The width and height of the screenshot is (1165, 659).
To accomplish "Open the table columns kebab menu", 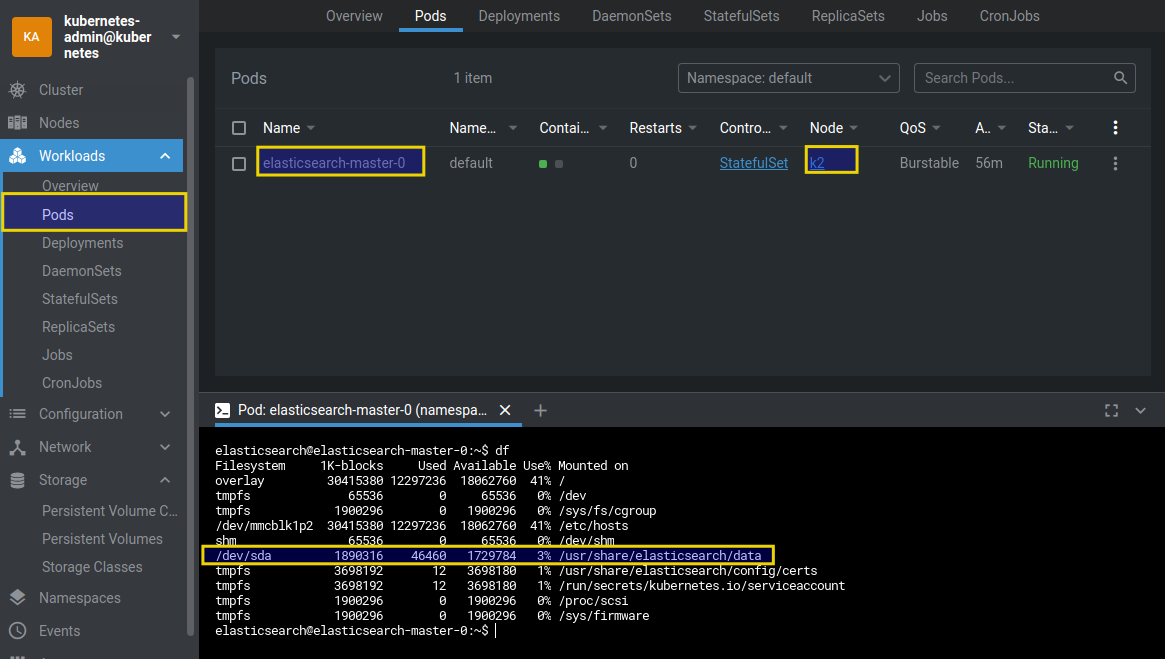I will [1115, 128].
